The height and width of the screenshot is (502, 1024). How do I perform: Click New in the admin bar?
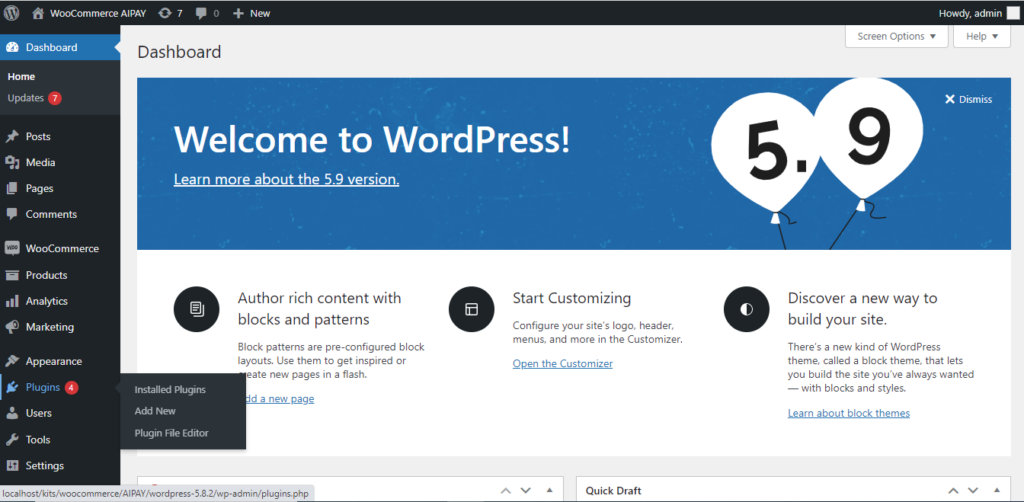pos(260,13)
